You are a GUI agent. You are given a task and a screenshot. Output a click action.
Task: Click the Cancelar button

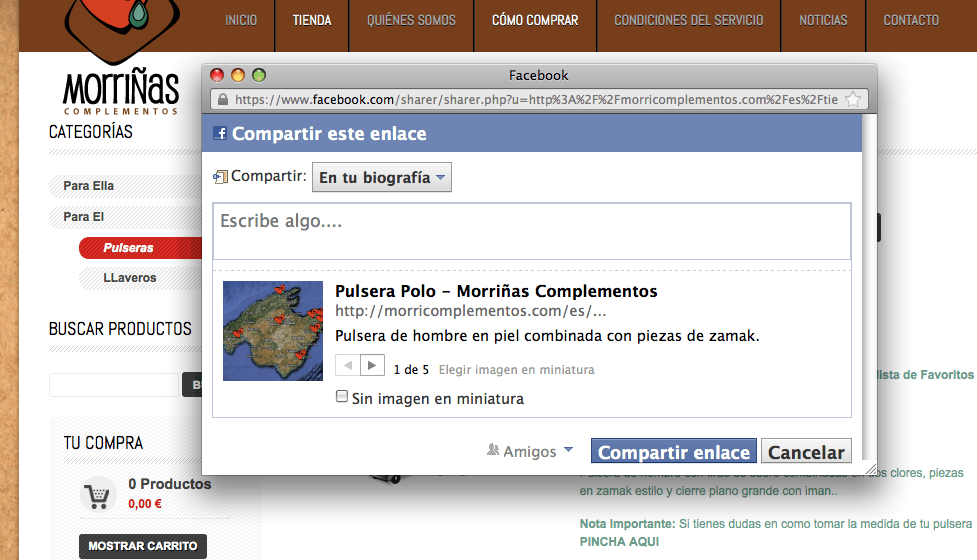click(x=806, y=452)
